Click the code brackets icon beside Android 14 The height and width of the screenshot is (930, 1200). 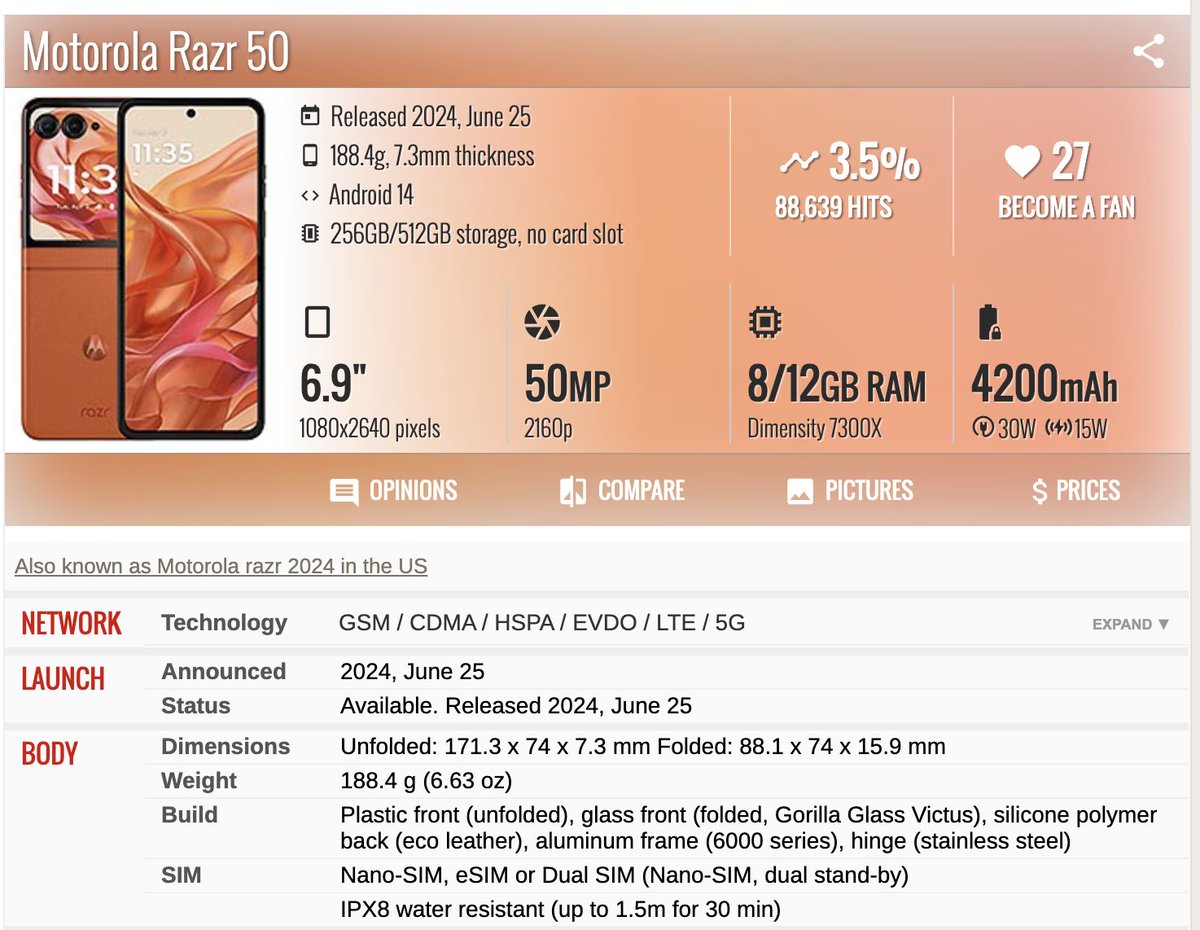(x=310, y=195)
